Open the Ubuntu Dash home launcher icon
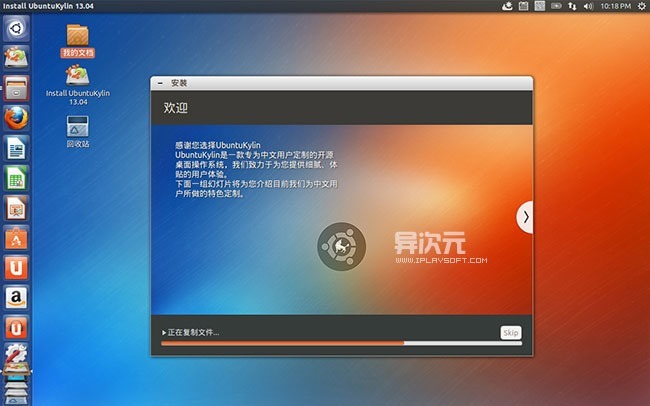The image size is (650, 406). [x=16, y=29]
